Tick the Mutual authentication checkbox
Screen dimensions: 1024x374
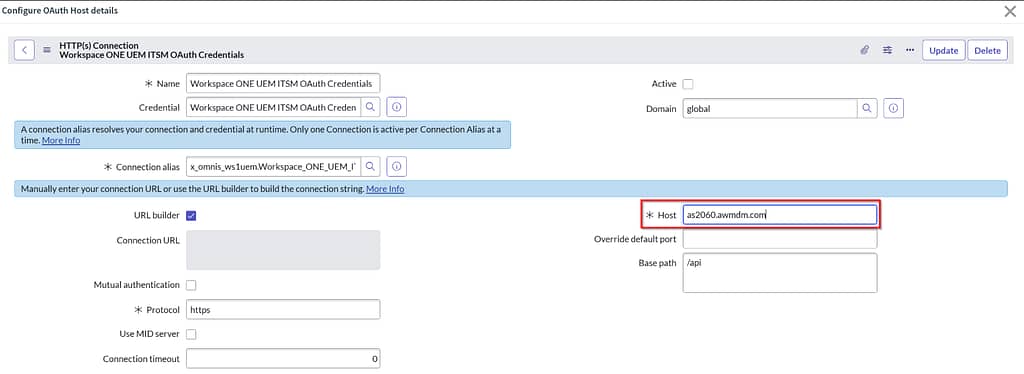click(191, 285)
